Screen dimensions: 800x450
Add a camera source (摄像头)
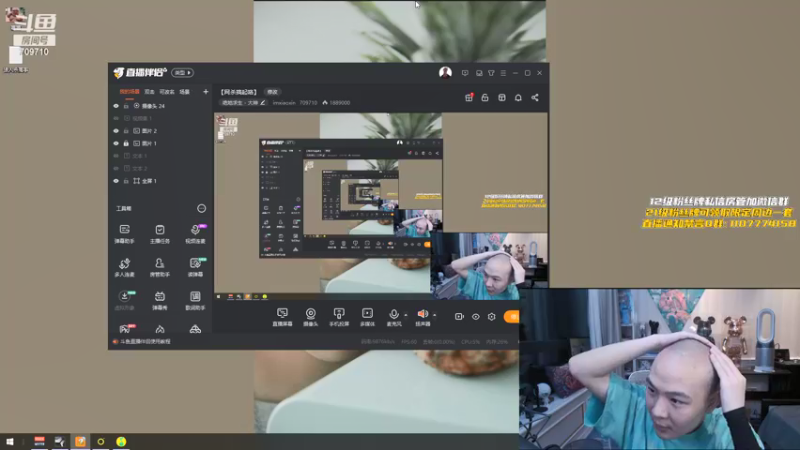coord(311,317)
